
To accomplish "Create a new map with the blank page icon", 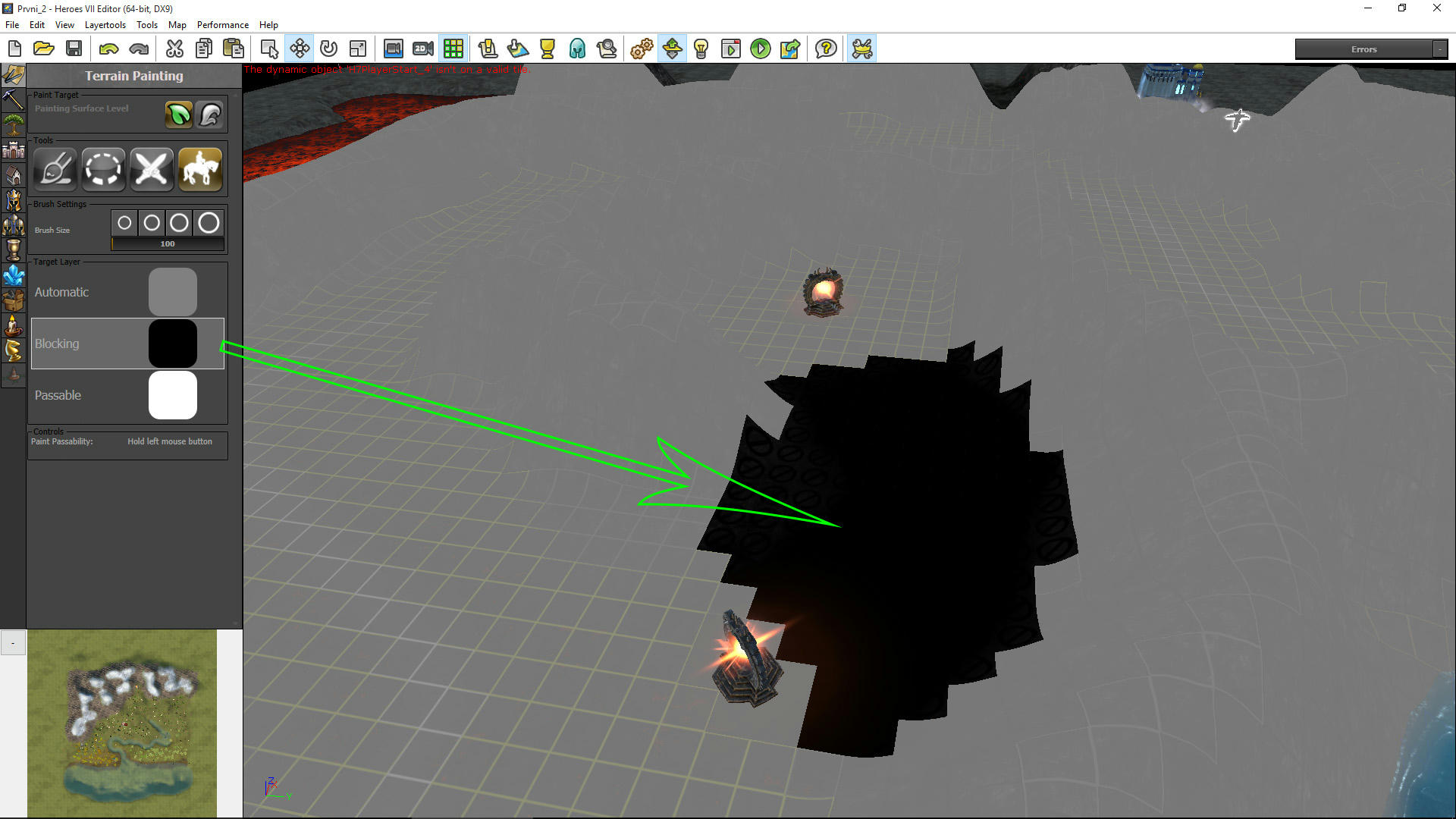I will click(14, 49).
